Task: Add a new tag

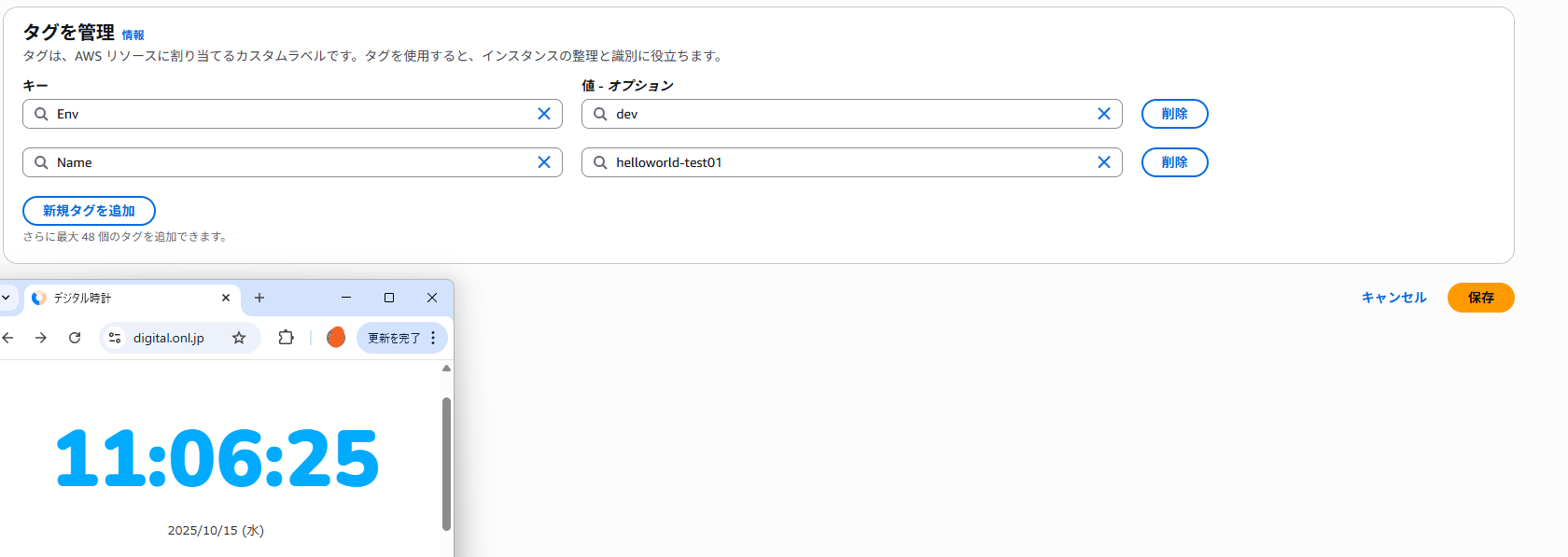Action: (89, 211)
